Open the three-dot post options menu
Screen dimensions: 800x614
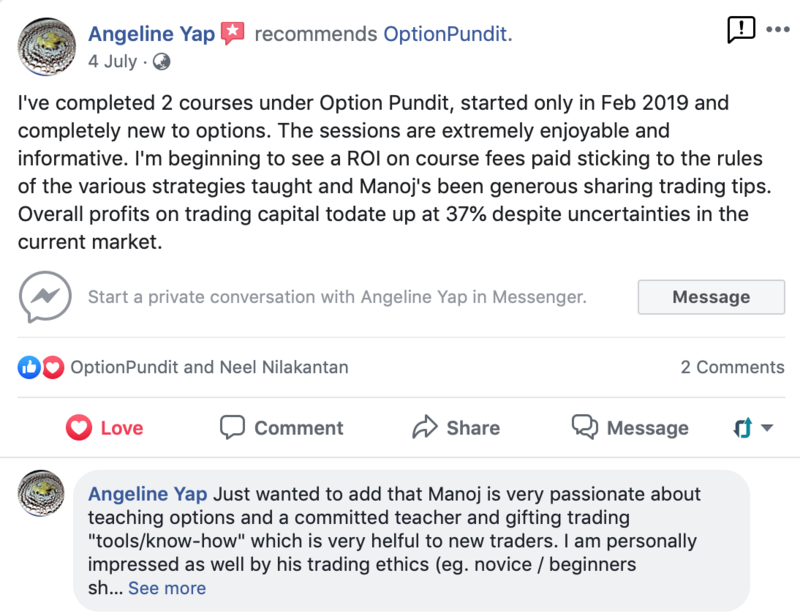tap(777, 30)
